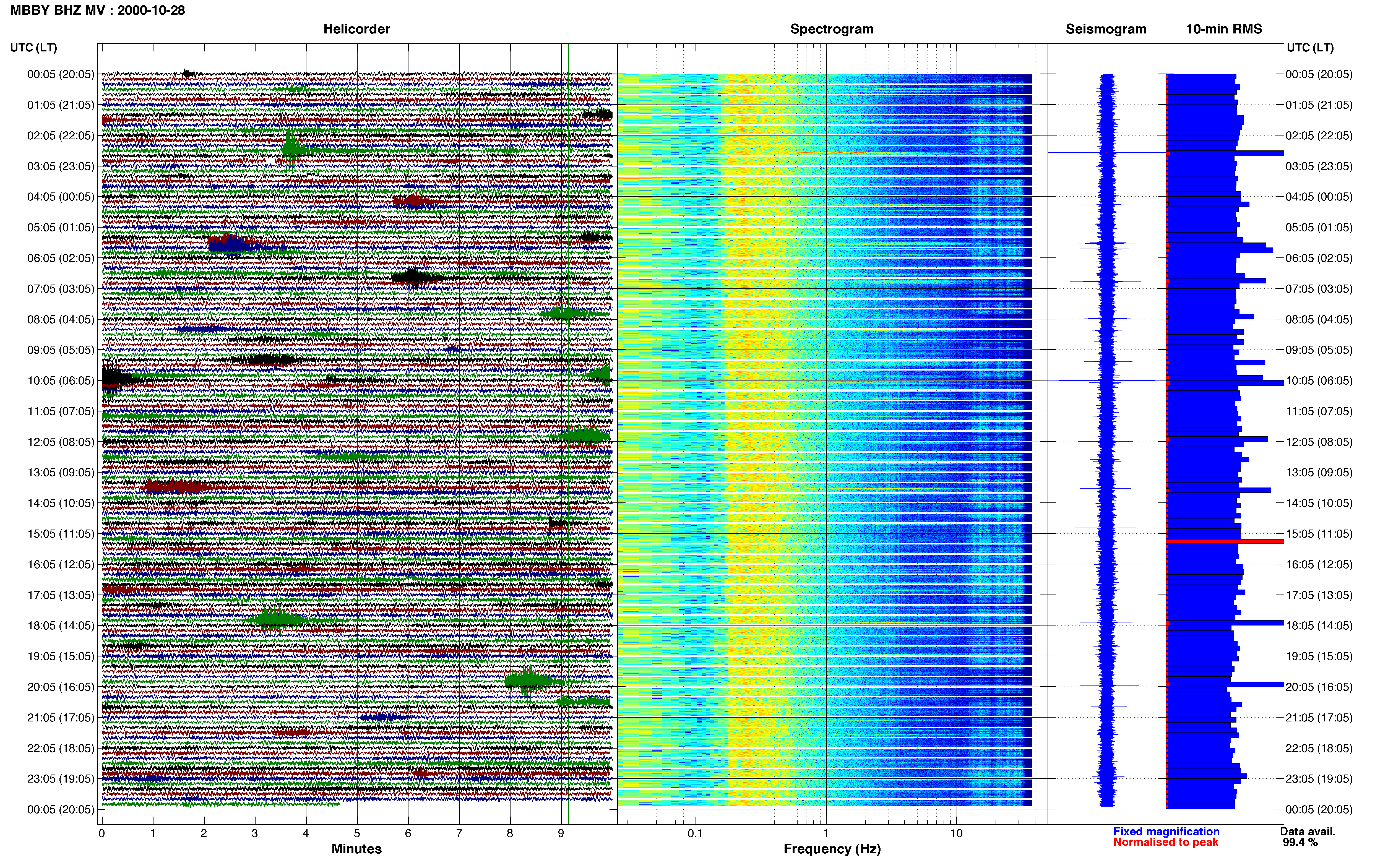The image size is (1388, 868).
Task: Click the '10' frequency tick label
Action: pos(956,833)
